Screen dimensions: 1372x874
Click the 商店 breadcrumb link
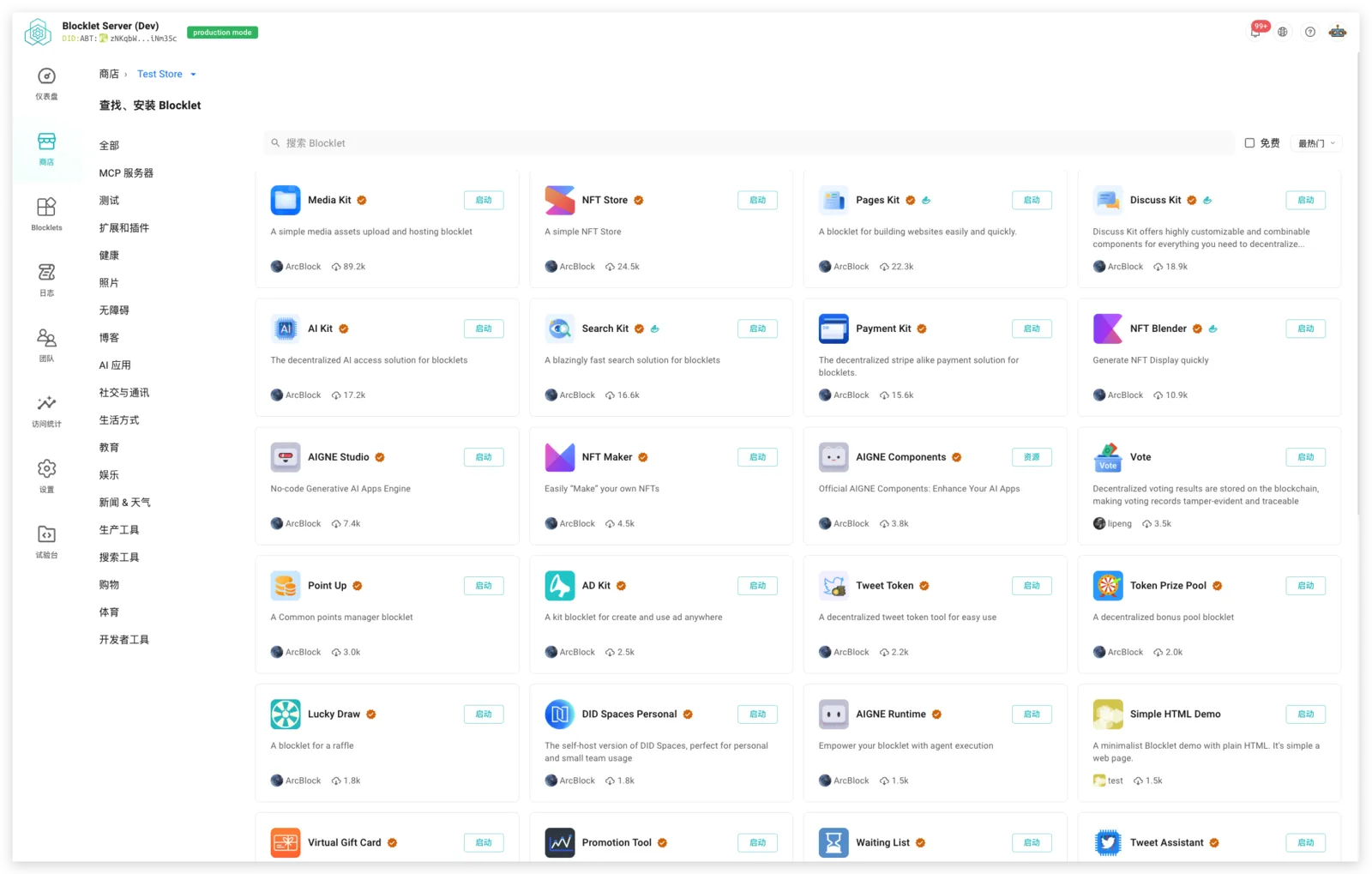click(x=109, y=75)
